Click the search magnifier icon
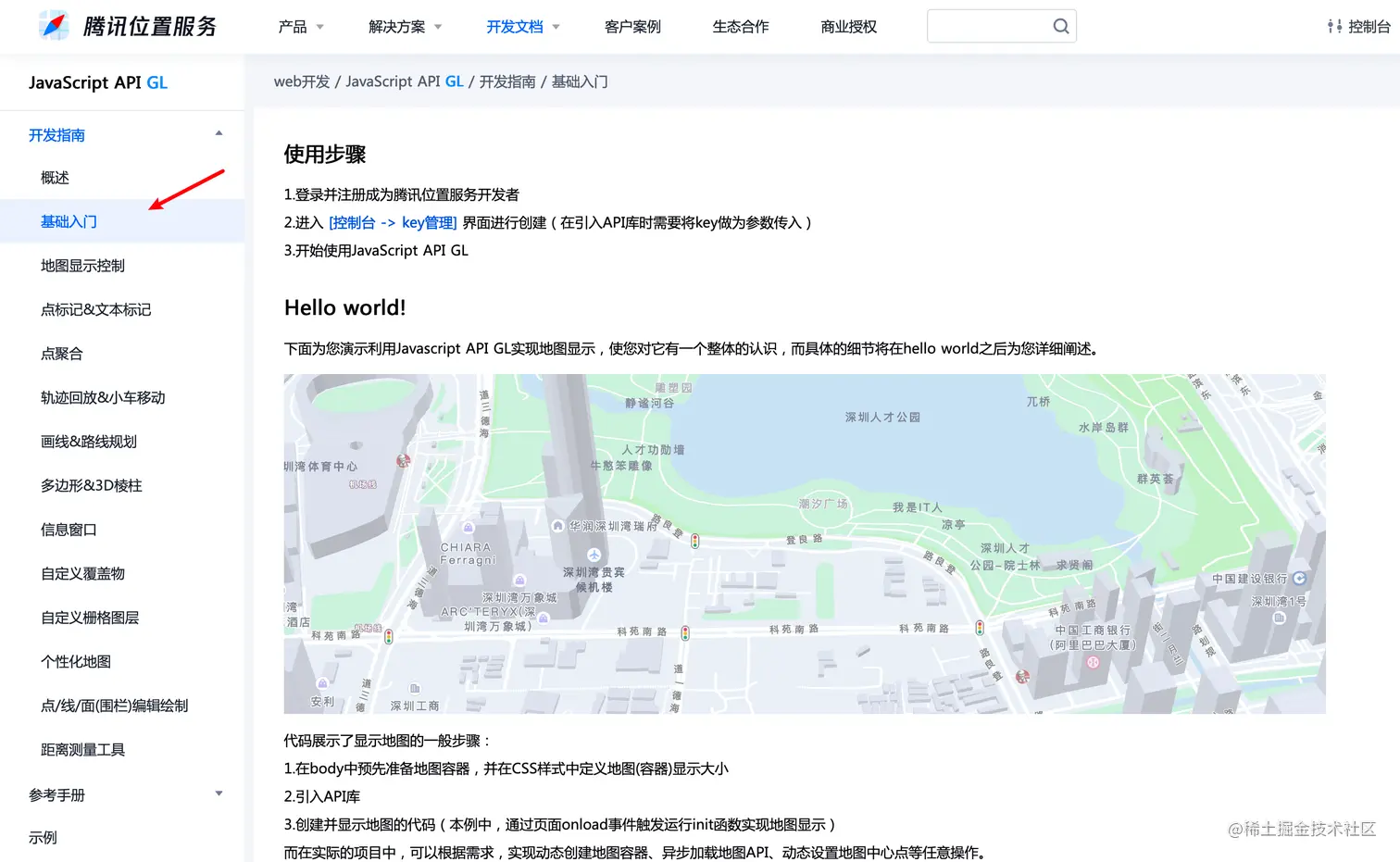The height and width of the screenshot is (862, 1400). (x=1061, y=26)
